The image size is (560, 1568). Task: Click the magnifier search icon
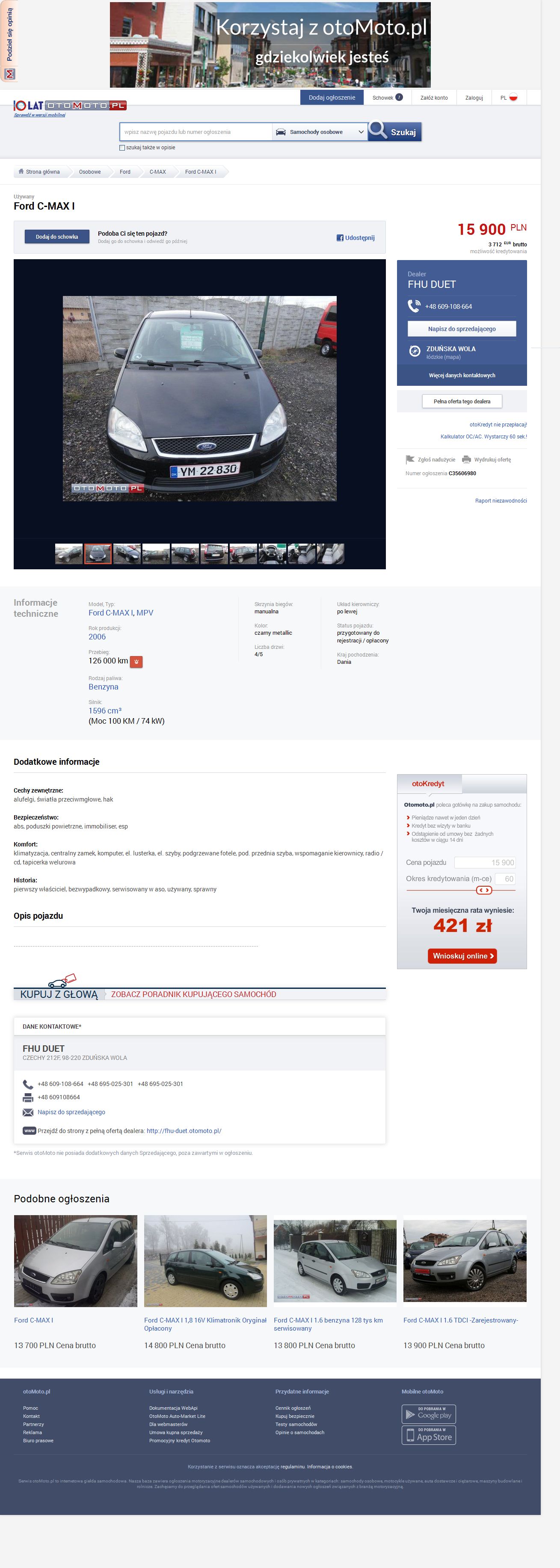378,130
